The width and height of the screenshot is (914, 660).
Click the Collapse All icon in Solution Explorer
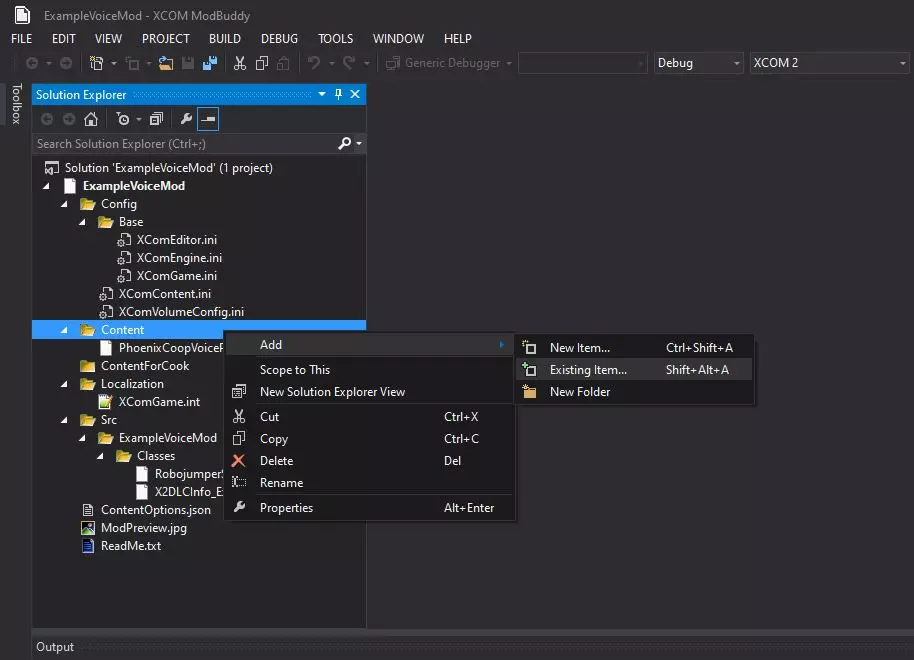pyautogui.click(x=156, y=119)
